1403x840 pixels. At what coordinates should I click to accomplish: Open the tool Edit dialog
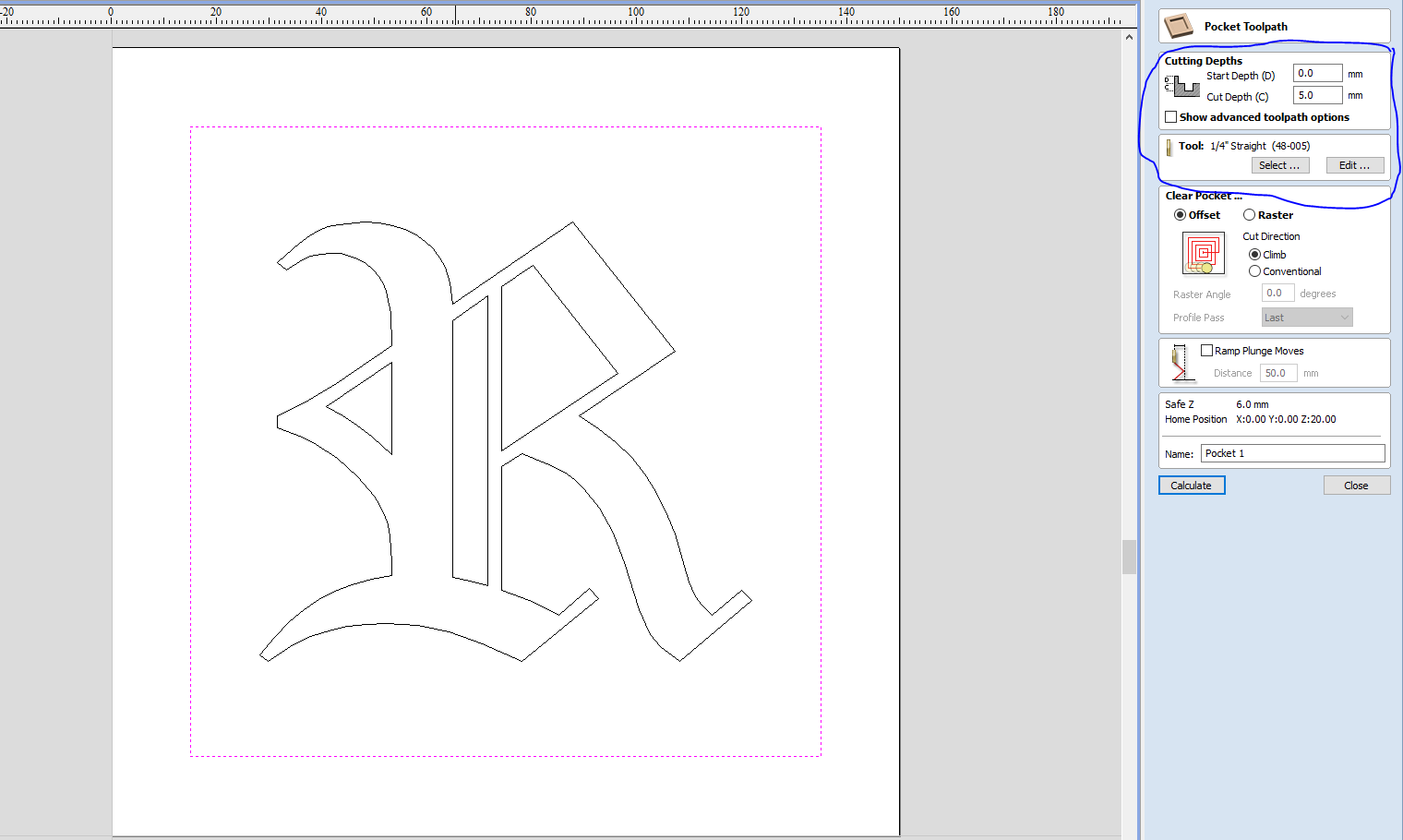1354,164
